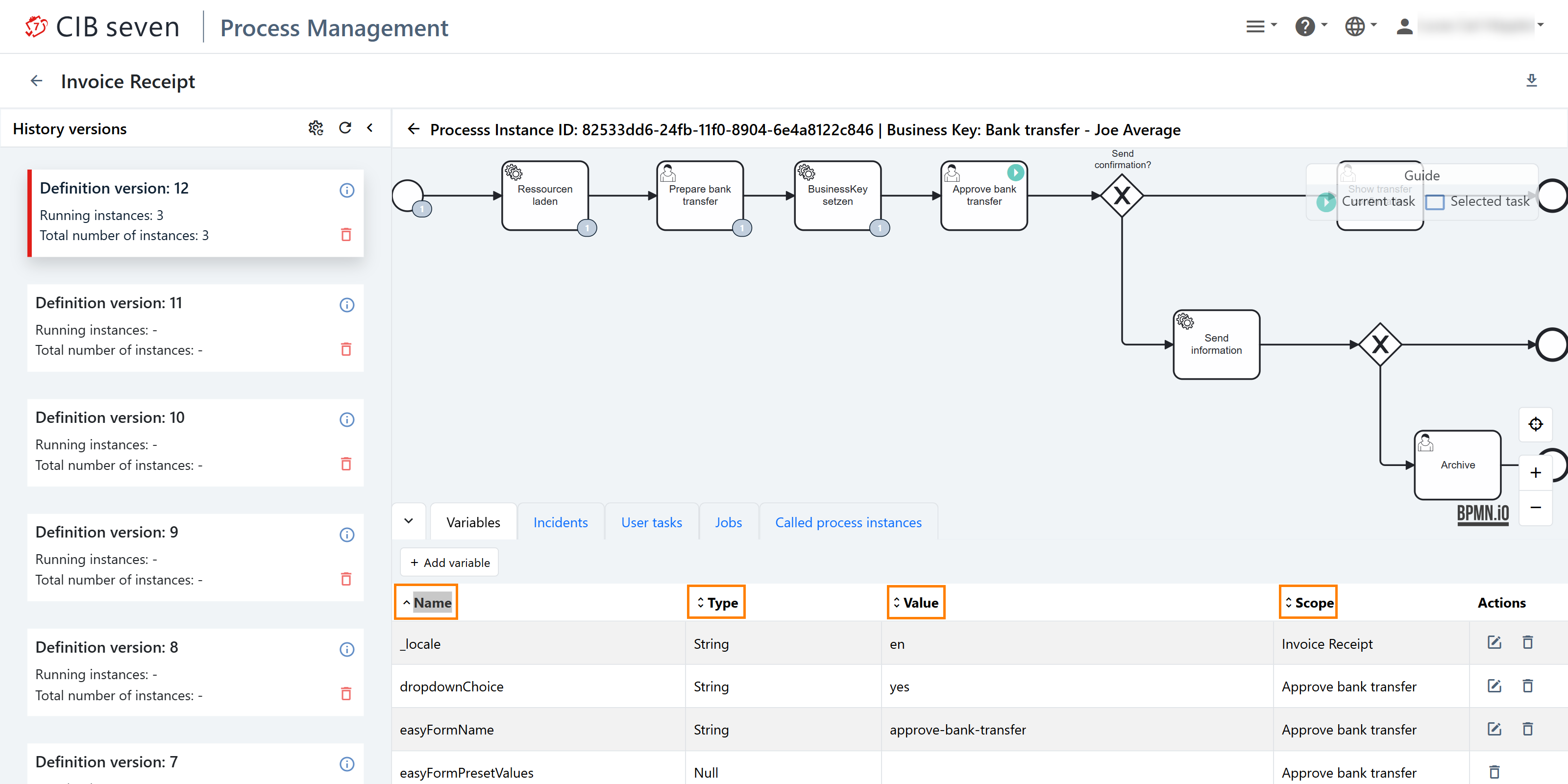Open Called process instances tab
This screenshot has height=784, width=1568.
pyautogui.click(x=848, y=522)
